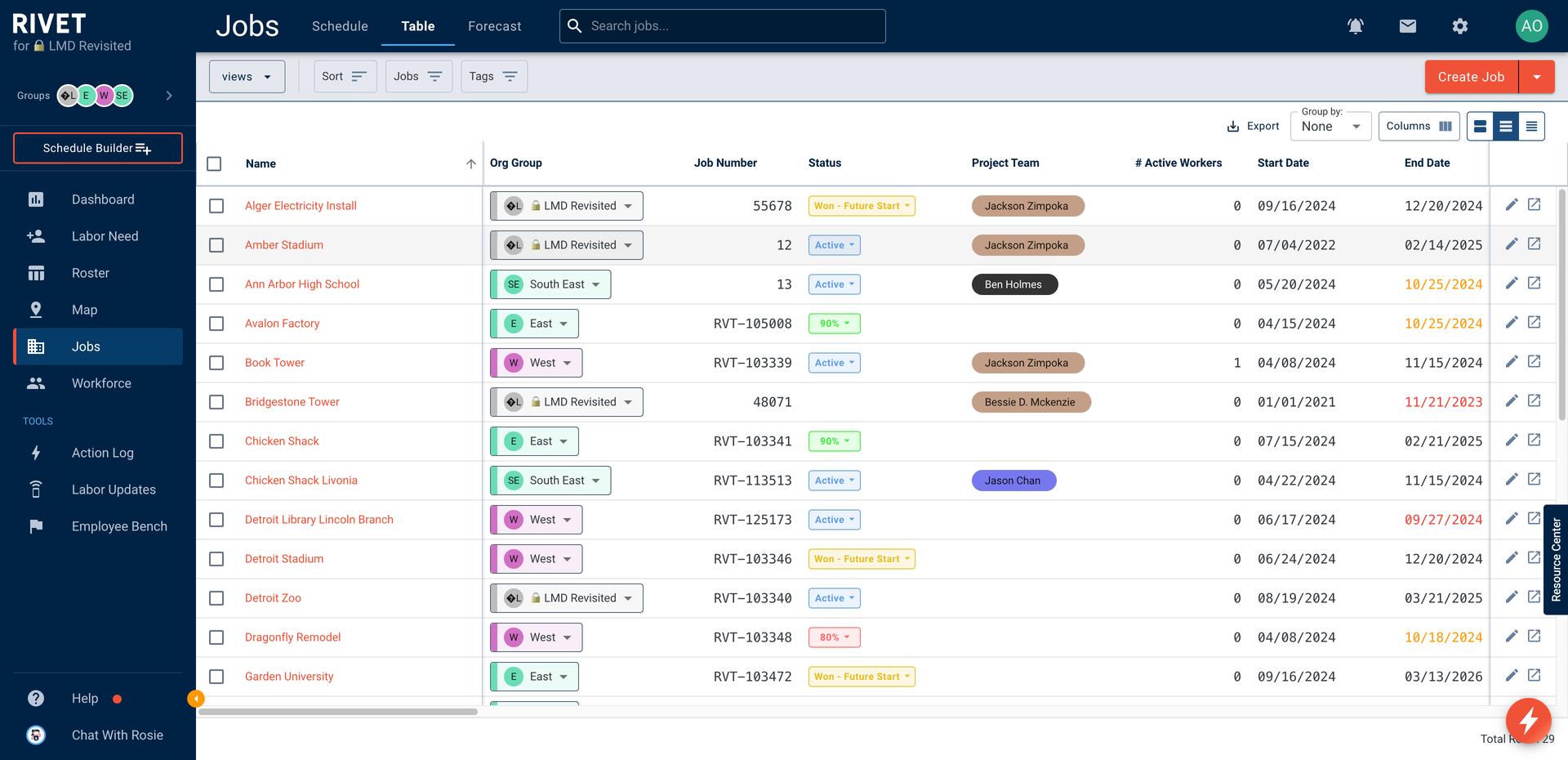Switch to the Forecast tab

pyautogui.click(x=493, y=25)
